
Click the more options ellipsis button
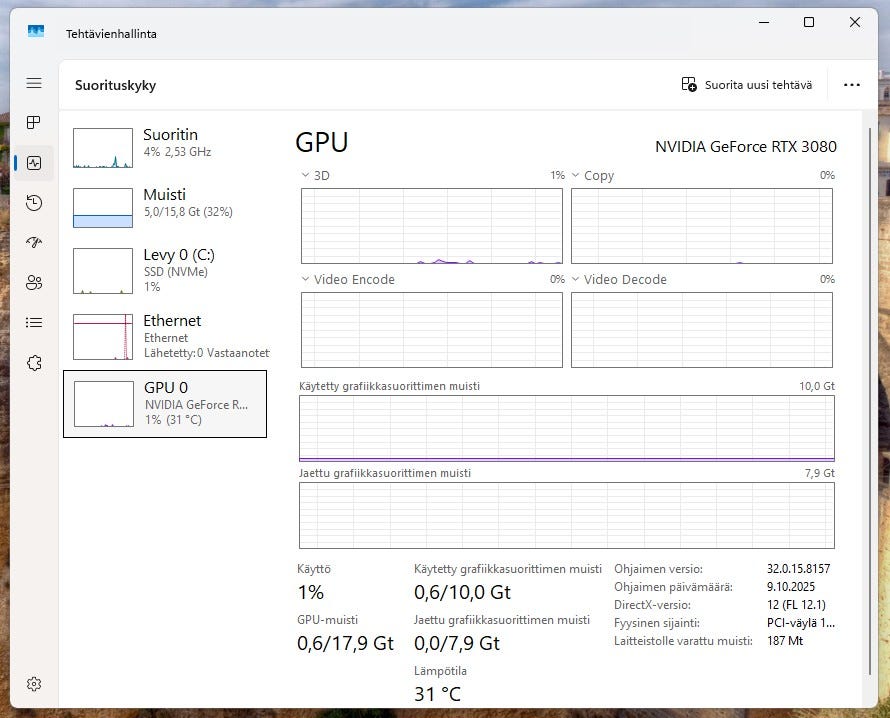point(851,85)
